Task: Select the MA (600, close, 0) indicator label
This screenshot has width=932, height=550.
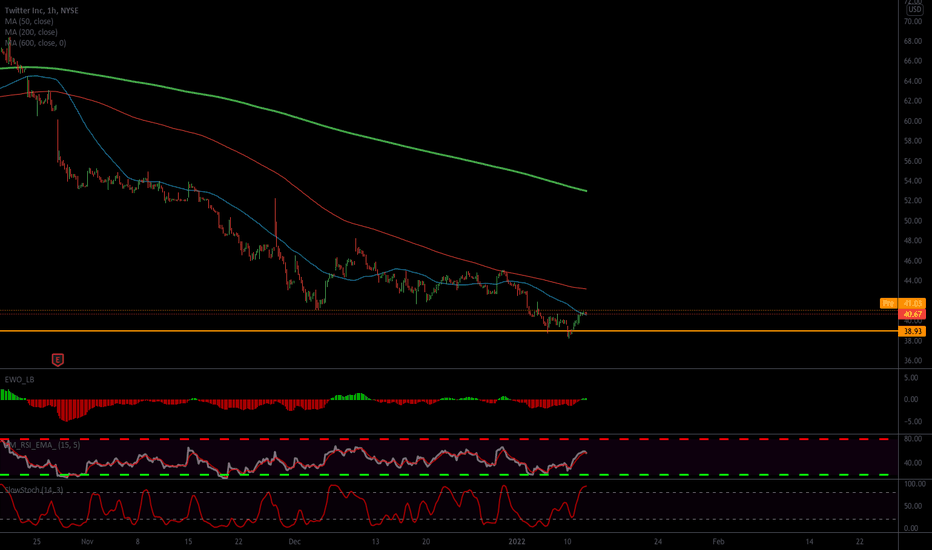Action: [x=36, y=43]
